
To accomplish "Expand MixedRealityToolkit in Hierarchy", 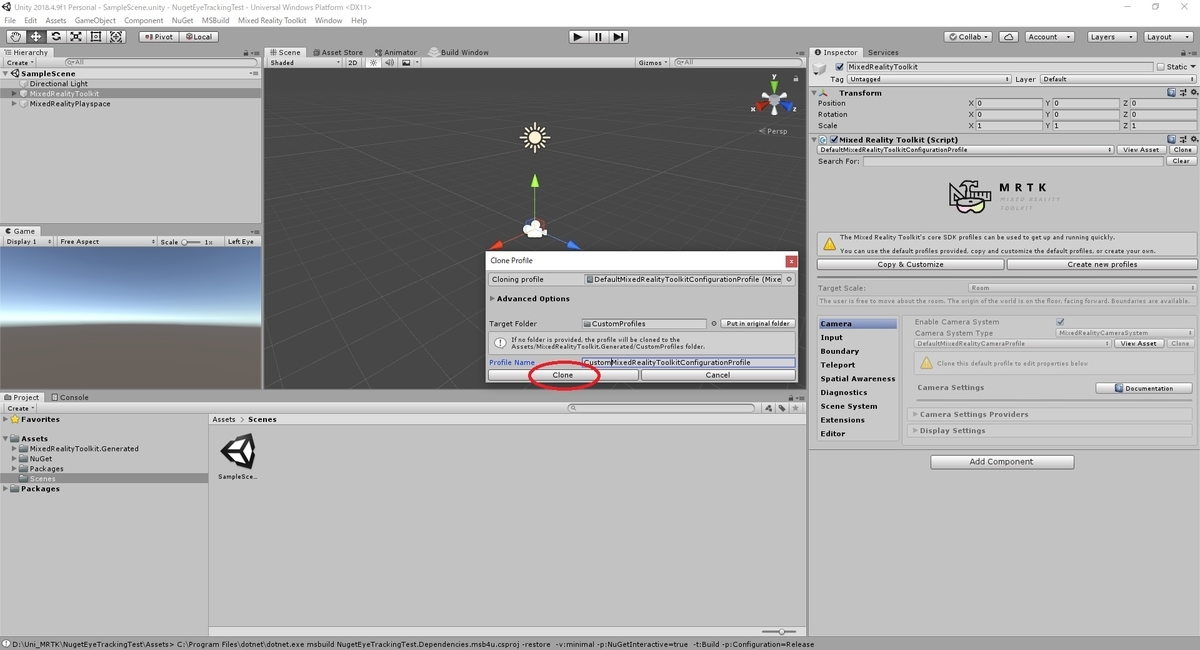I will click(14, 94).
